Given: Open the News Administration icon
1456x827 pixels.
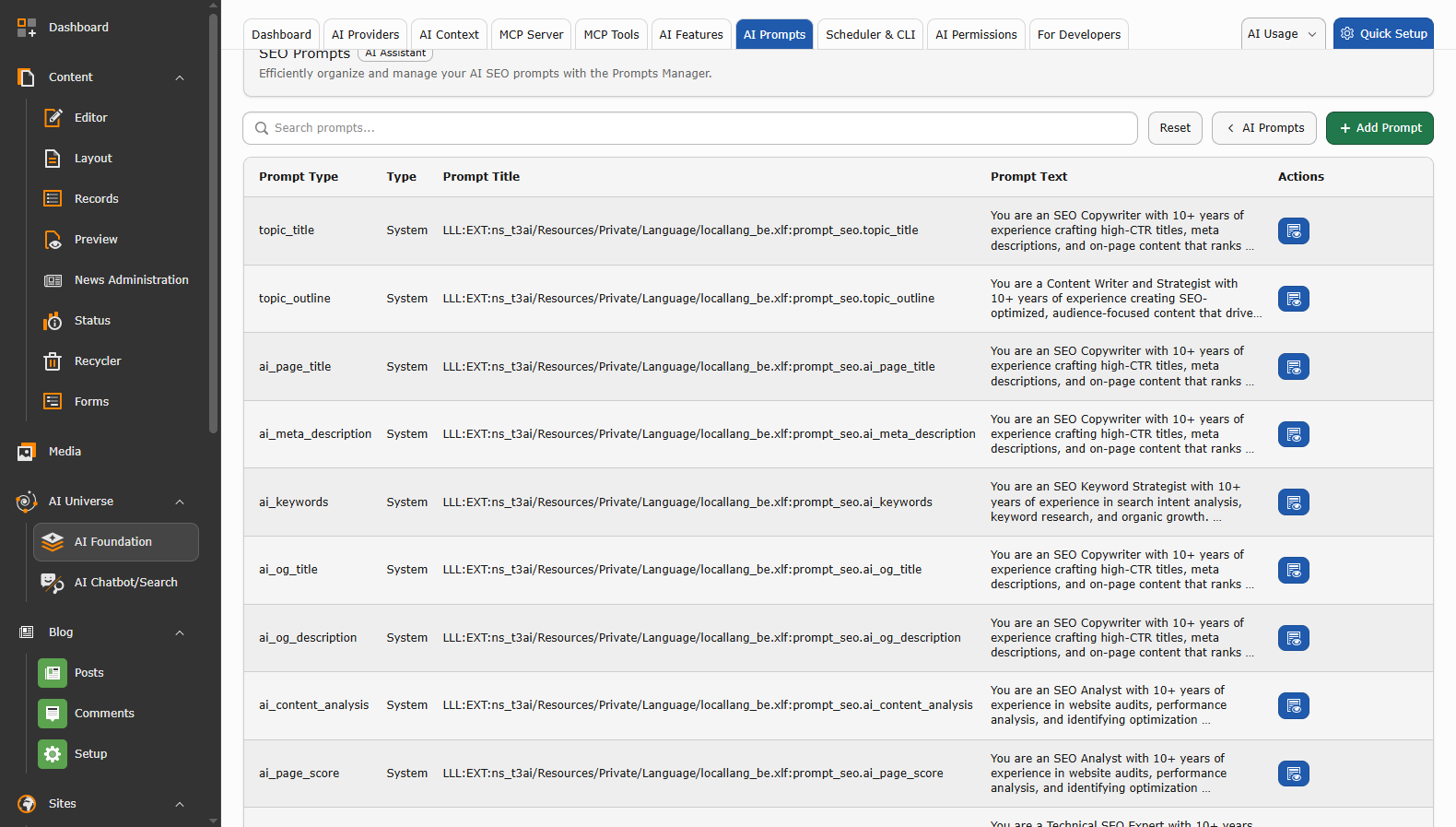Looking at the screenshot, I should tap(53, 280).
